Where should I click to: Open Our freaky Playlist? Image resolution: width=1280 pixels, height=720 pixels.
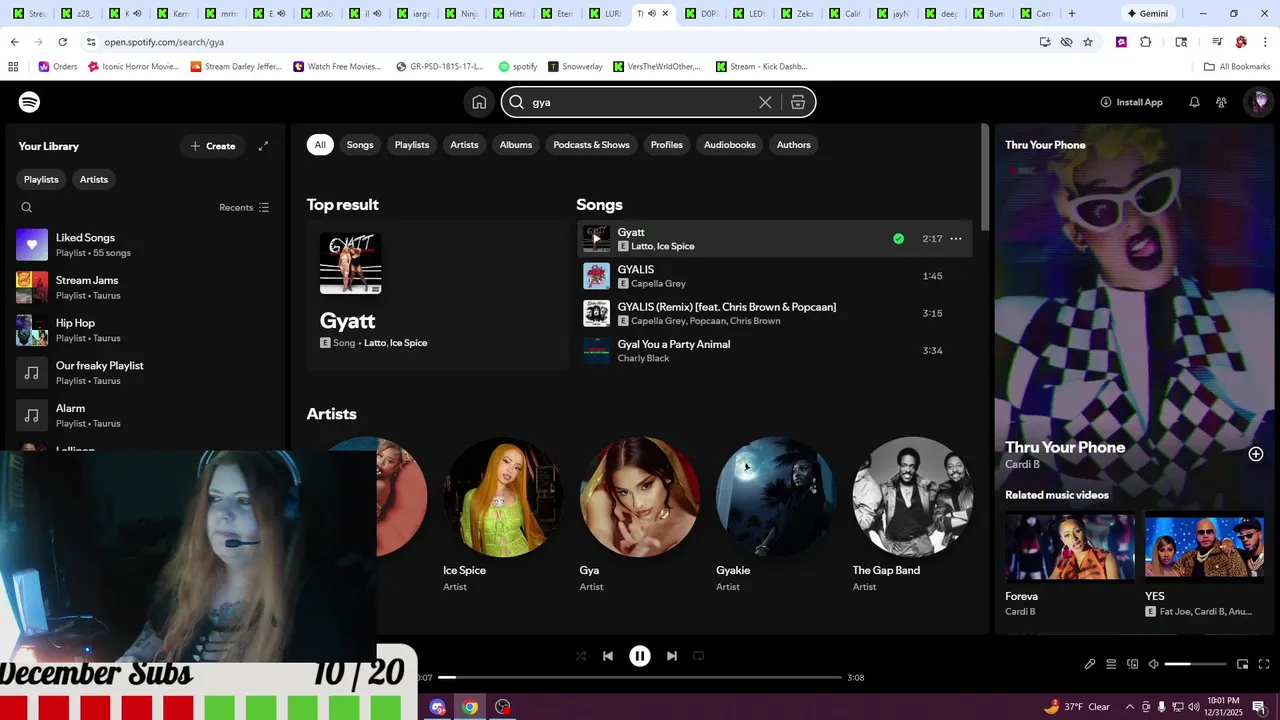pyautogui.click(x=145, y=373)
